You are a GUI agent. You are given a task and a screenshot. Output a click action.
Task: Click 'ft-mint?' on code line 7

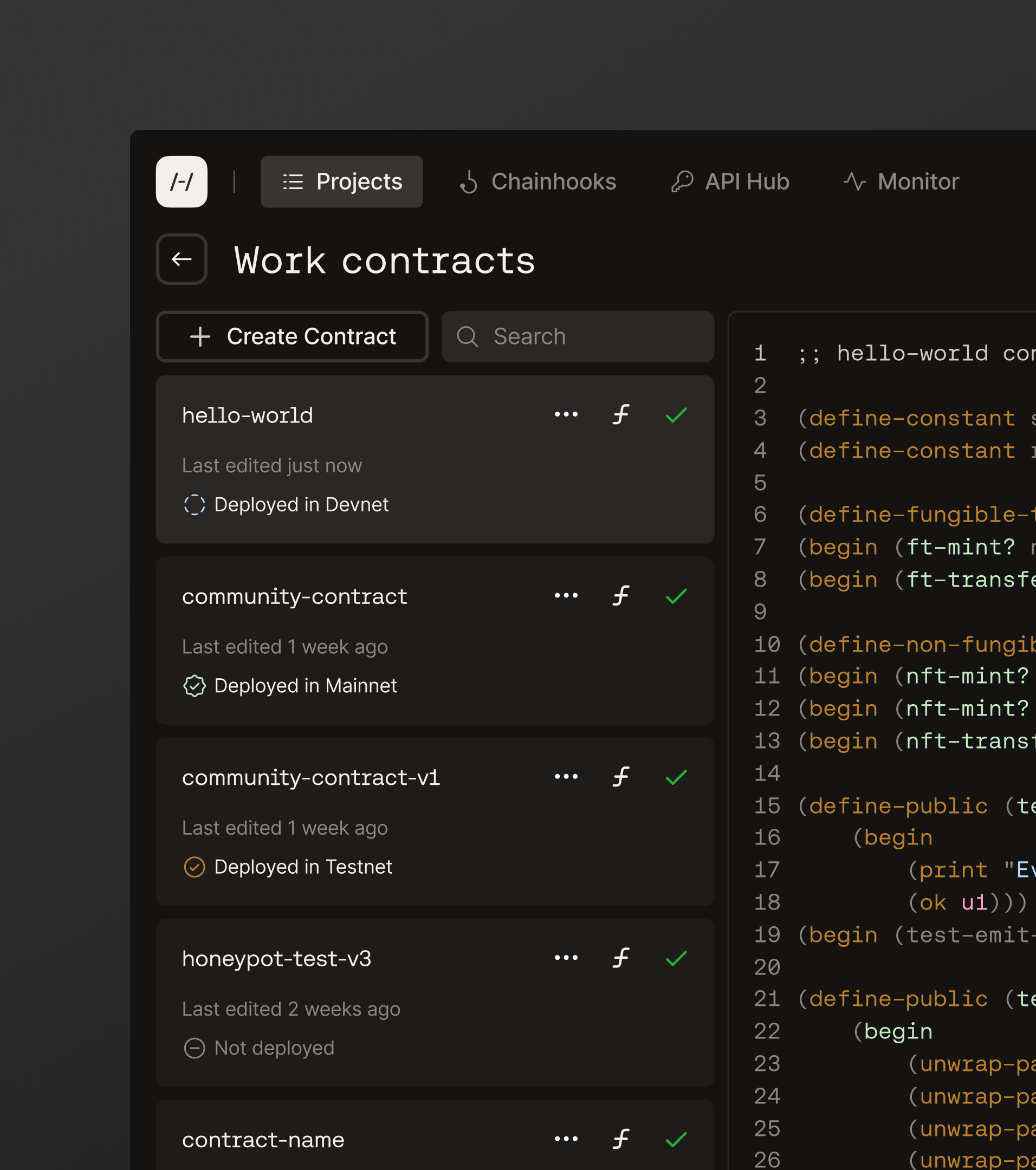click(960, 547)
